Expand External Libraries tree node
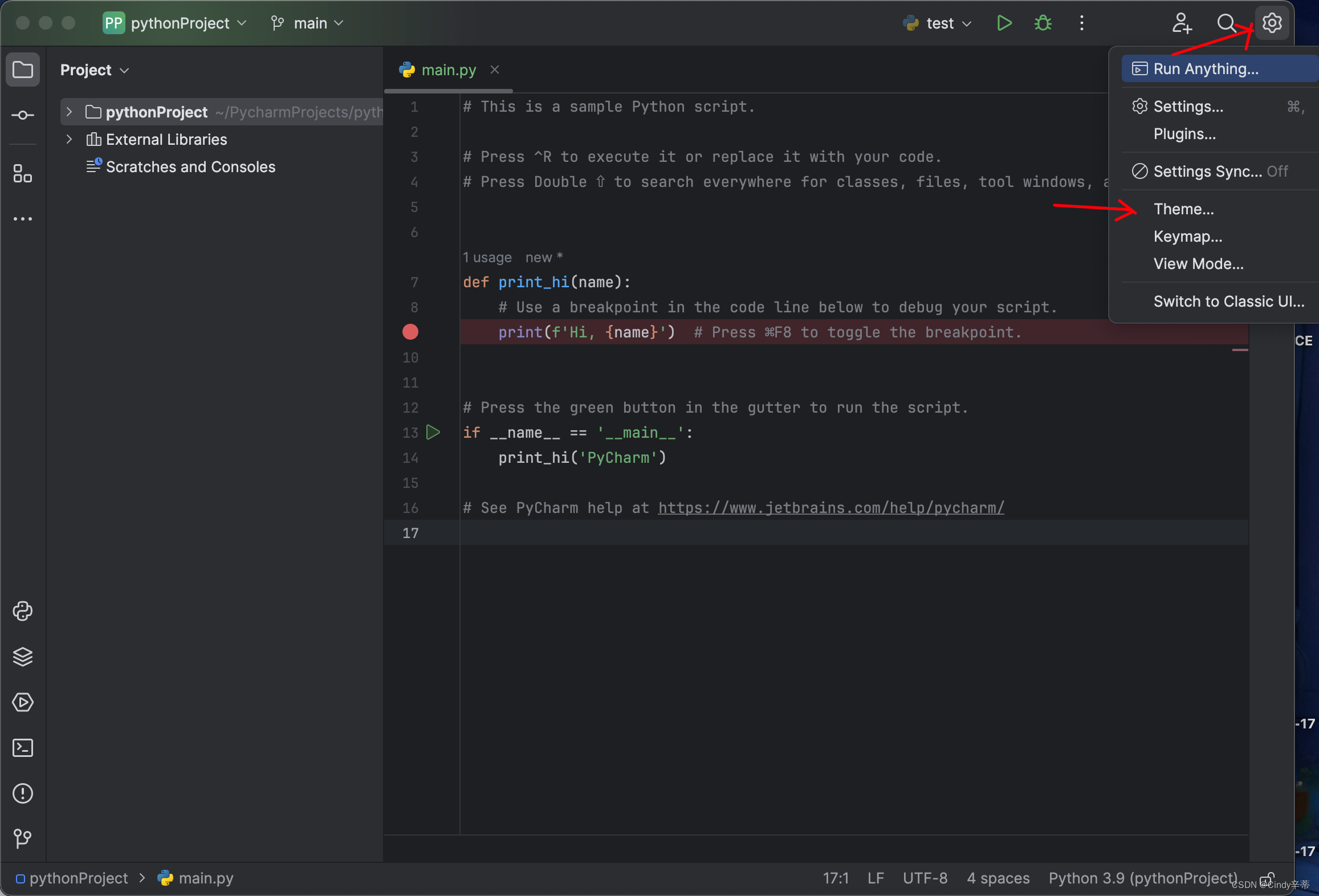This screenshot has height=896, width=1319. coord(70,140)
